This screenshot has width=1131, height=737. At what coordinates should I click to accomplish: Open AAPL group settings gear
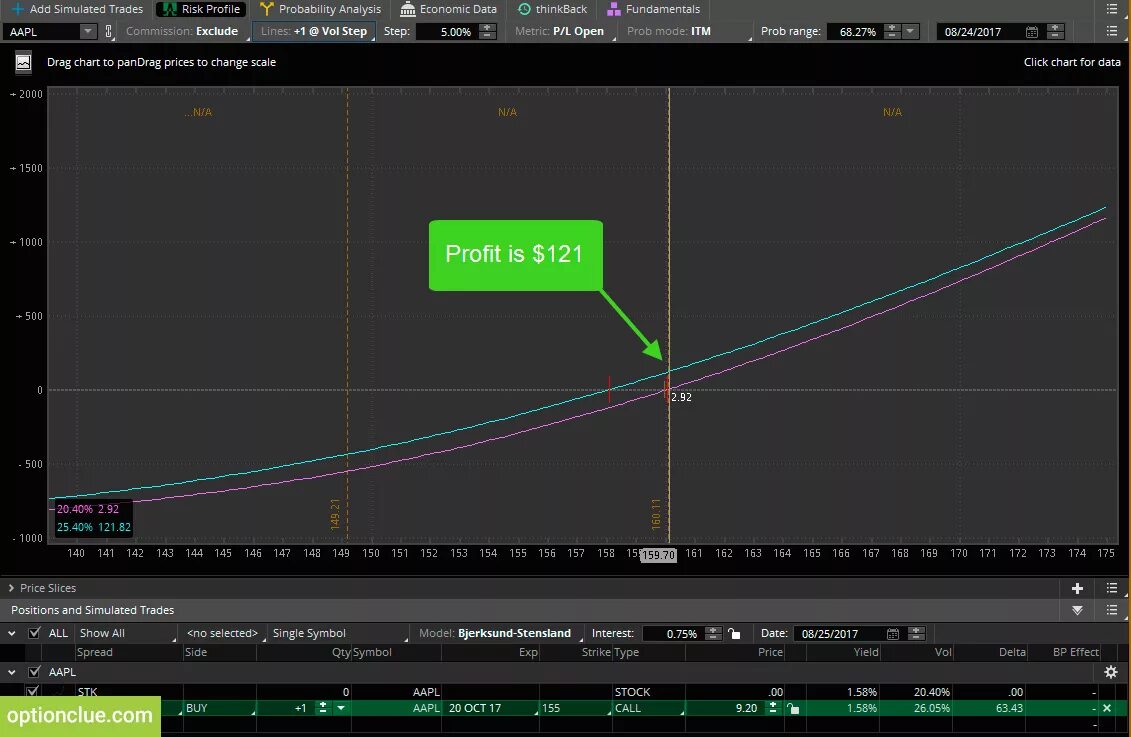click(x=1111, y=672)
